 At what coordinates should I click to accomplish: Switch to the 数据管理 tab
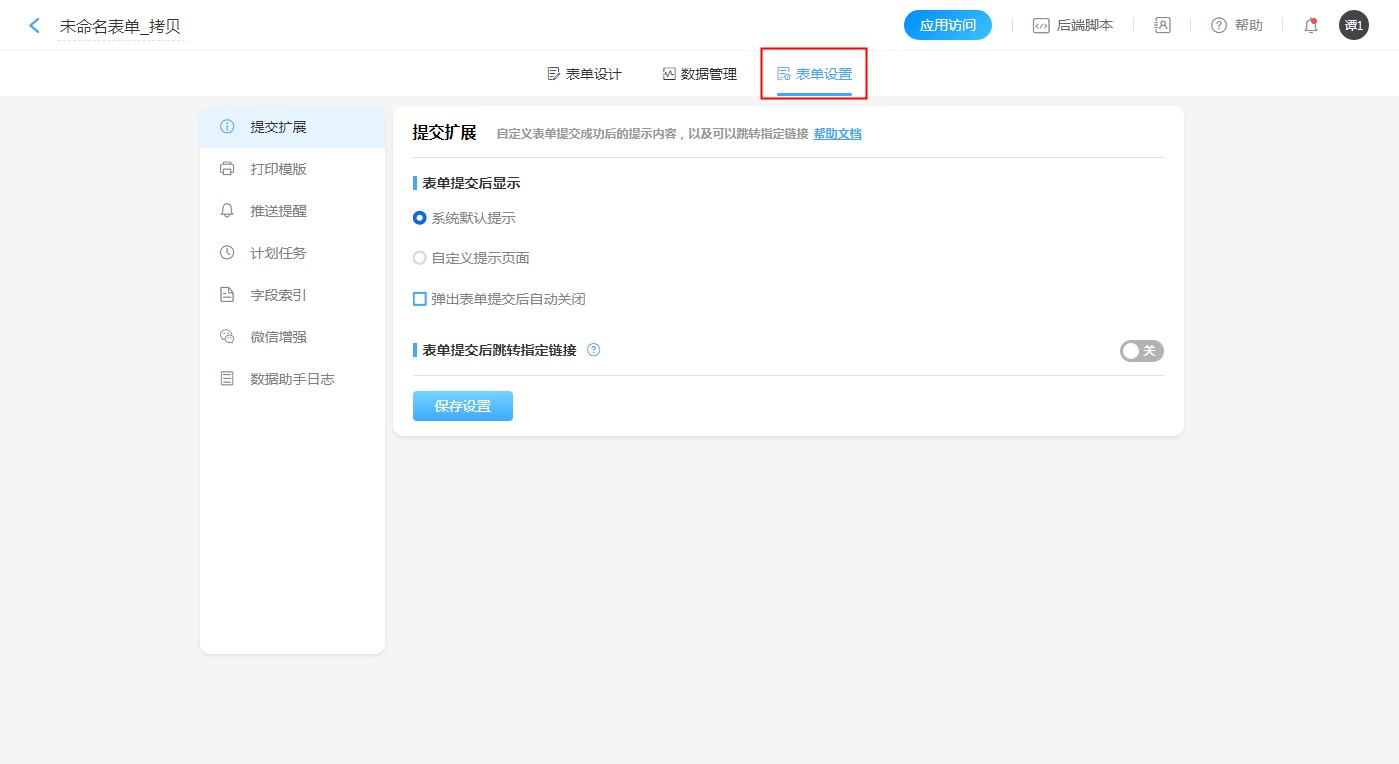[x=700, y=74]
